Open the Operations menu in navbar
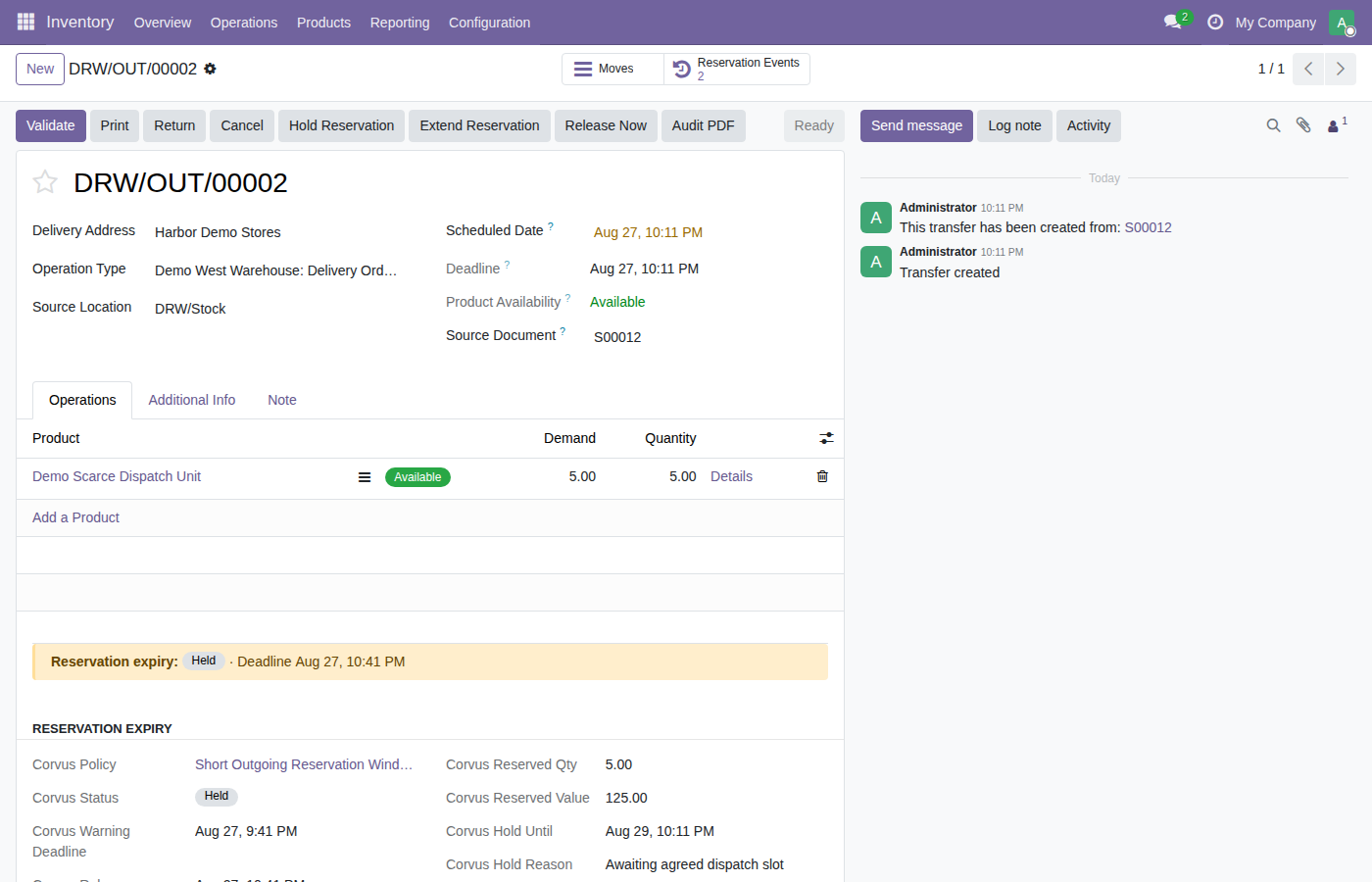 (x=244, y=23)
